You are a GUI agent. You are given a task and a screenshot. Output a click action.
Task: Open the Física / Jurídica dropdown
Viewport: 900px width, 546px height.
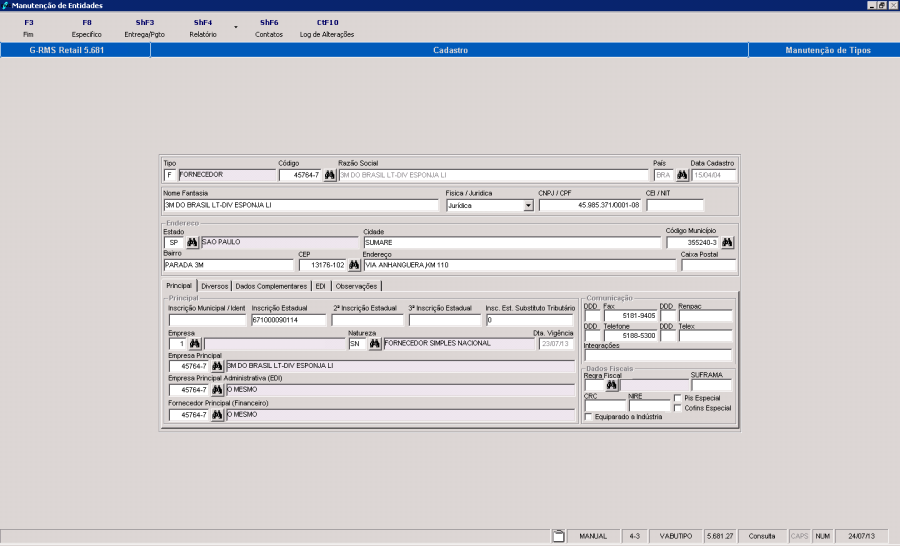point(529,206)
